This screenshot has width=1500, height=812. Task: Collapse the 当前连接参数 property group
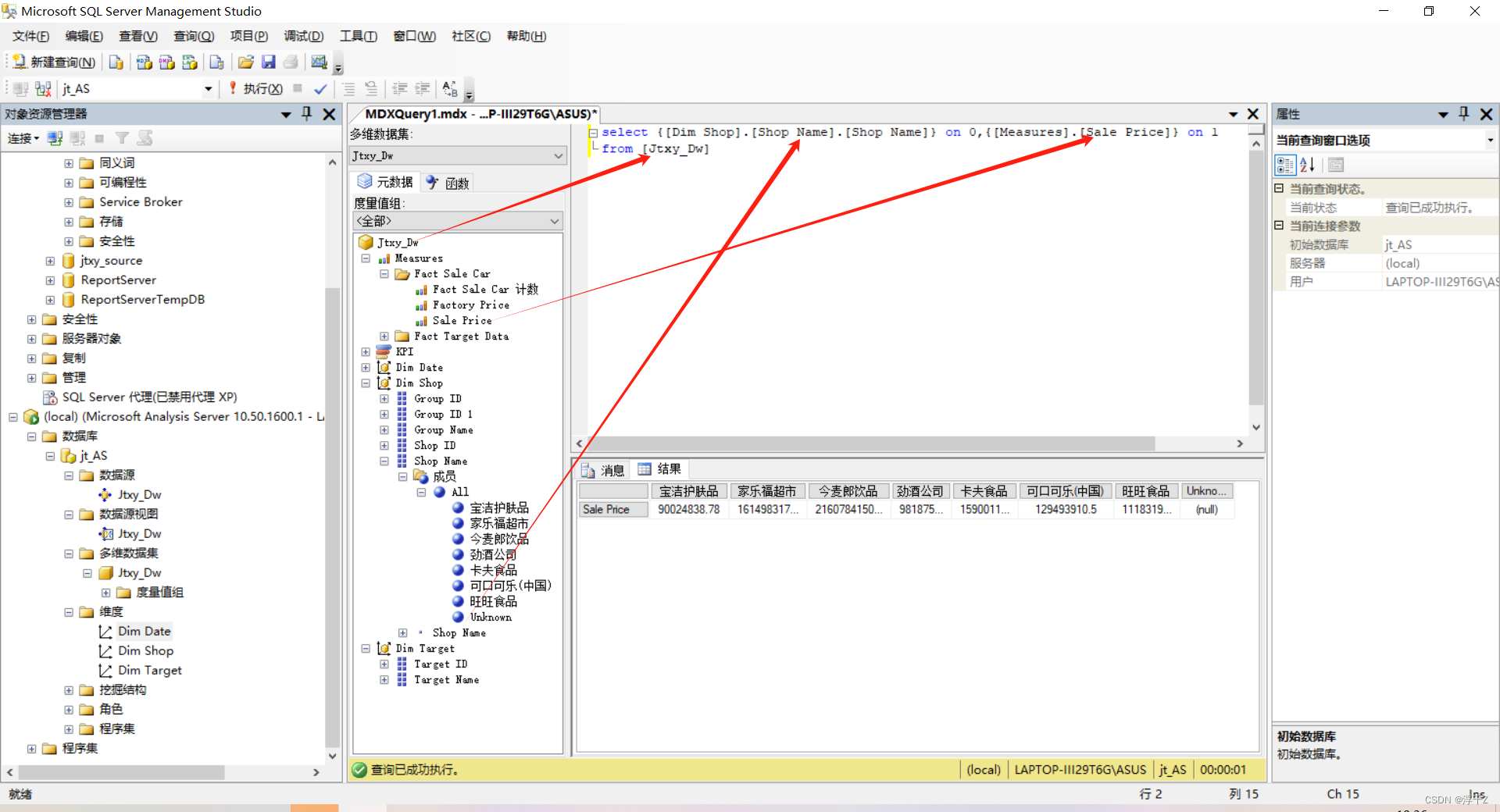[1279, 226]
